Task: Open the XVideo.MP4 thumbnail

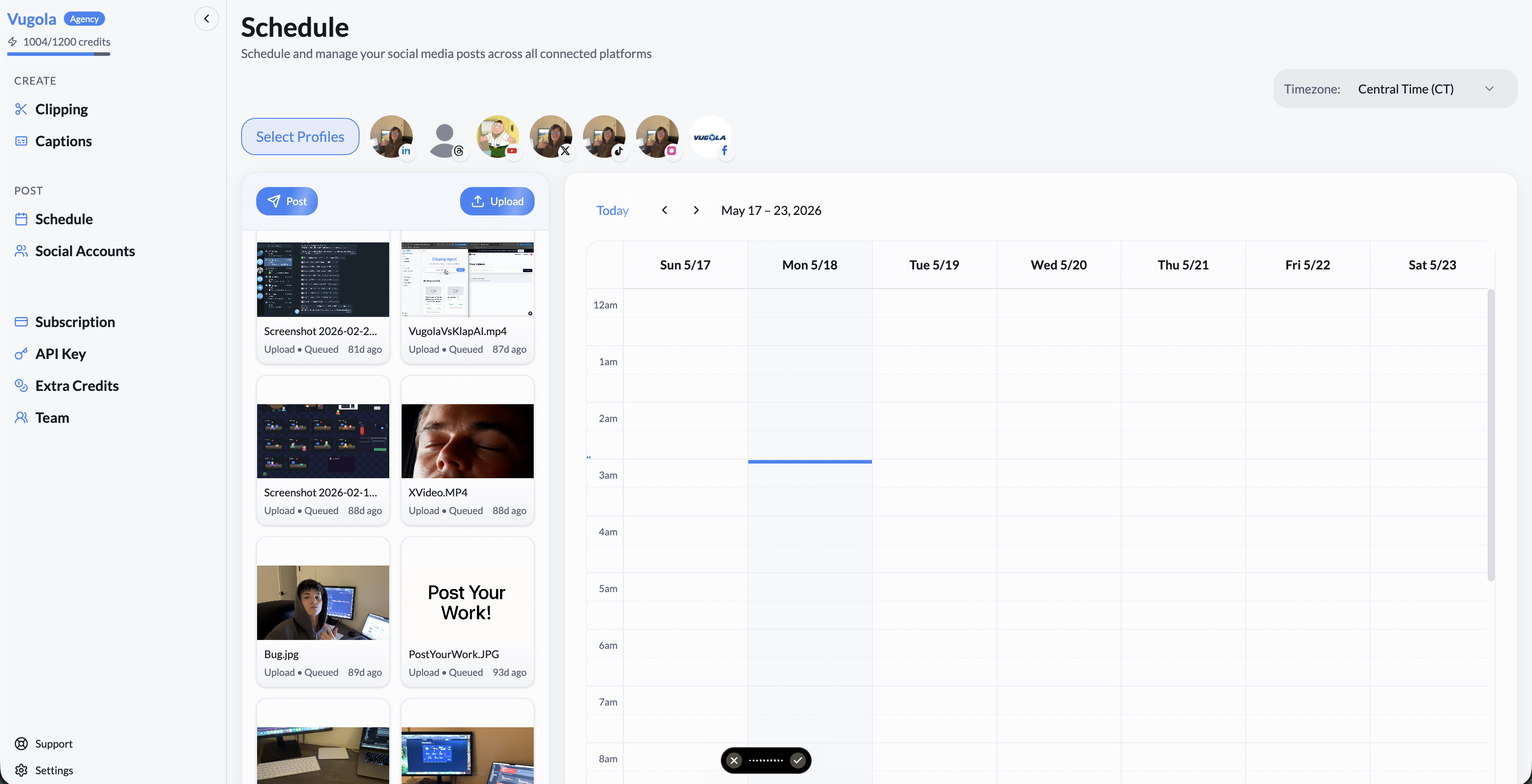Action: pyautogui.click(x=468, y=441)
